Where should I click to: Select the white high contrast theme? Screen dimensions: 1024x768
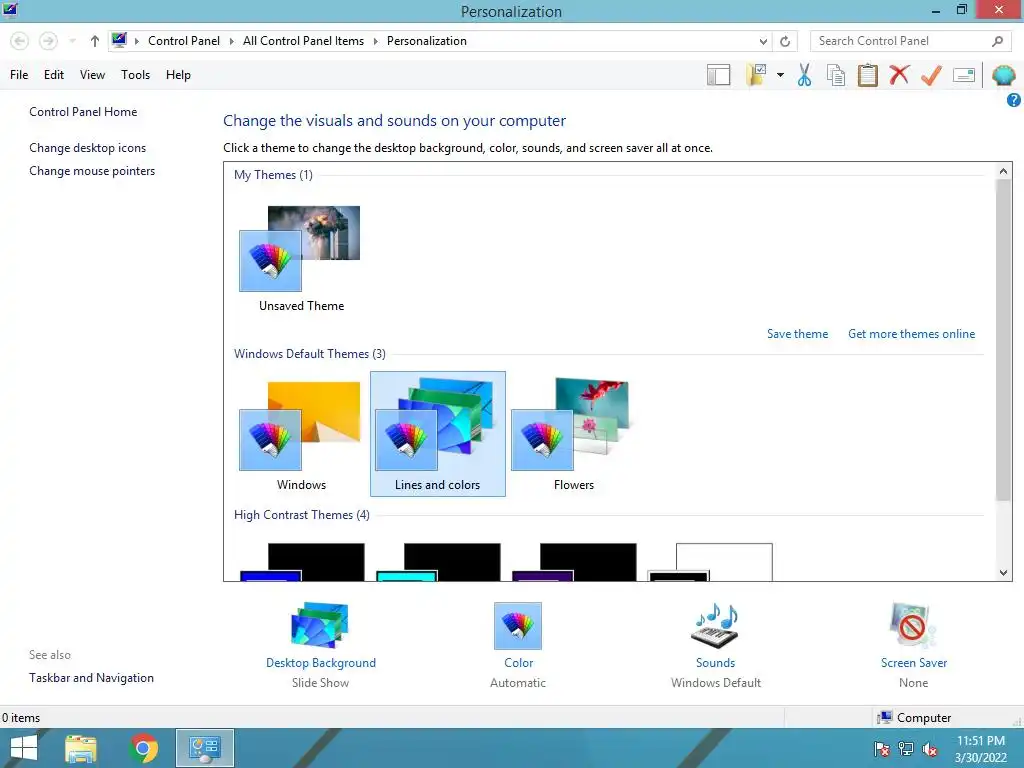click(710, 562)
